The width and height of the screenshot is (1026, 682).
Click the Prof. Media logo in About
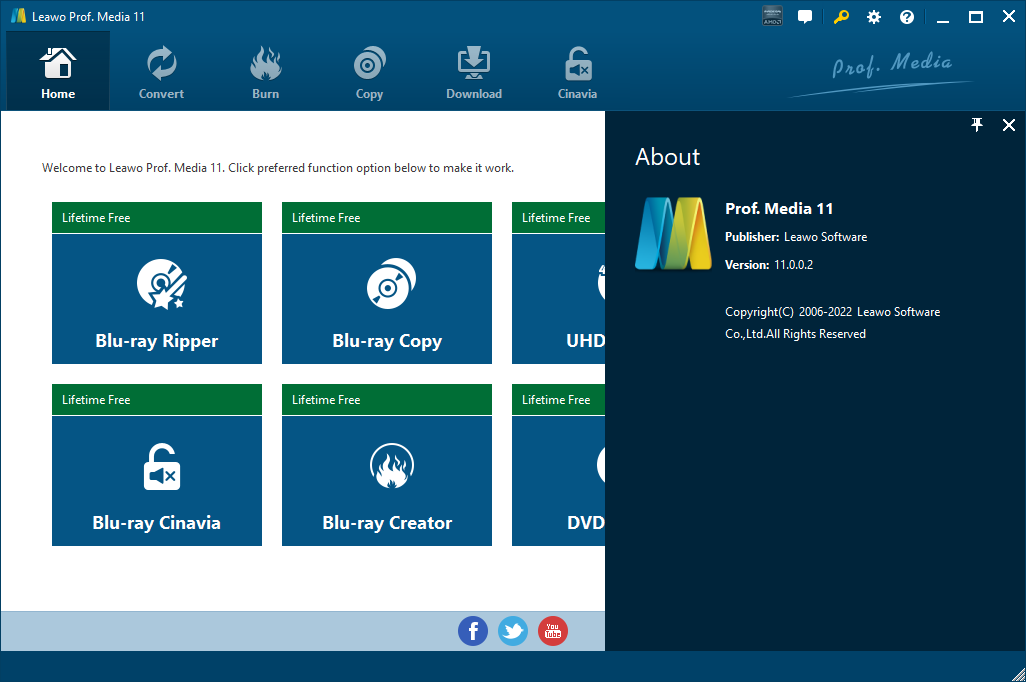point(673,234)
